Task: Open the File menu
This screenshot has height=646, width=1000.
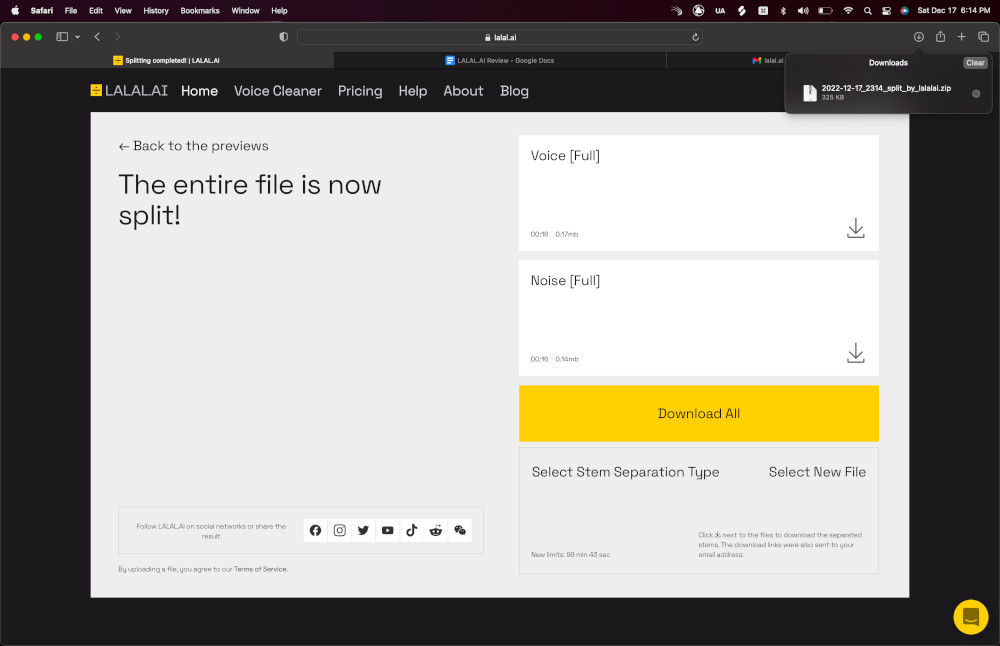Action: [71, 11]
